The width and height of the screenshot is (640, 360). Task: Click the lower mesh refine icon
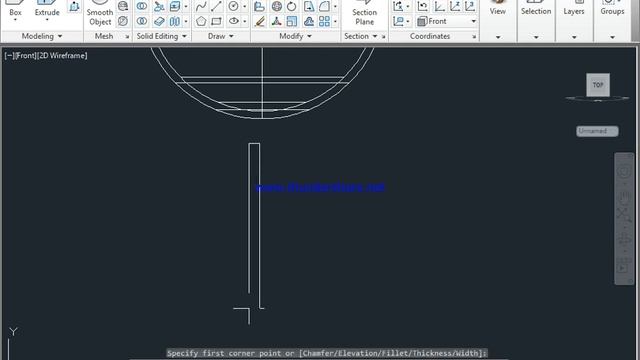pyautogui.click(x=123, y=21)
